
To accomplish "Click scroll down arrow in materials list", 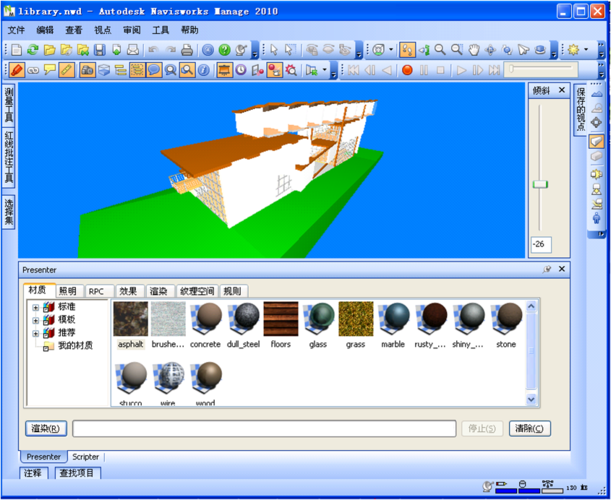I will point(532,399).
